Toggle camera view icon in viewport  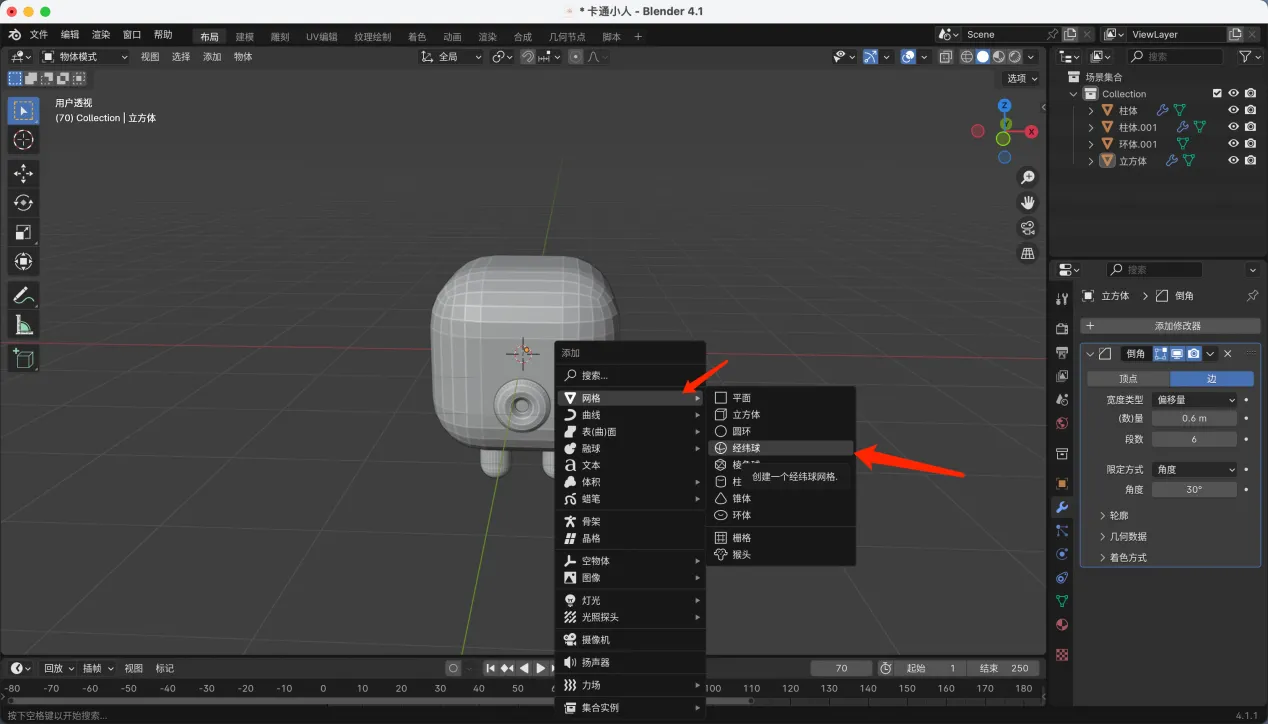tap(1027, 228)
